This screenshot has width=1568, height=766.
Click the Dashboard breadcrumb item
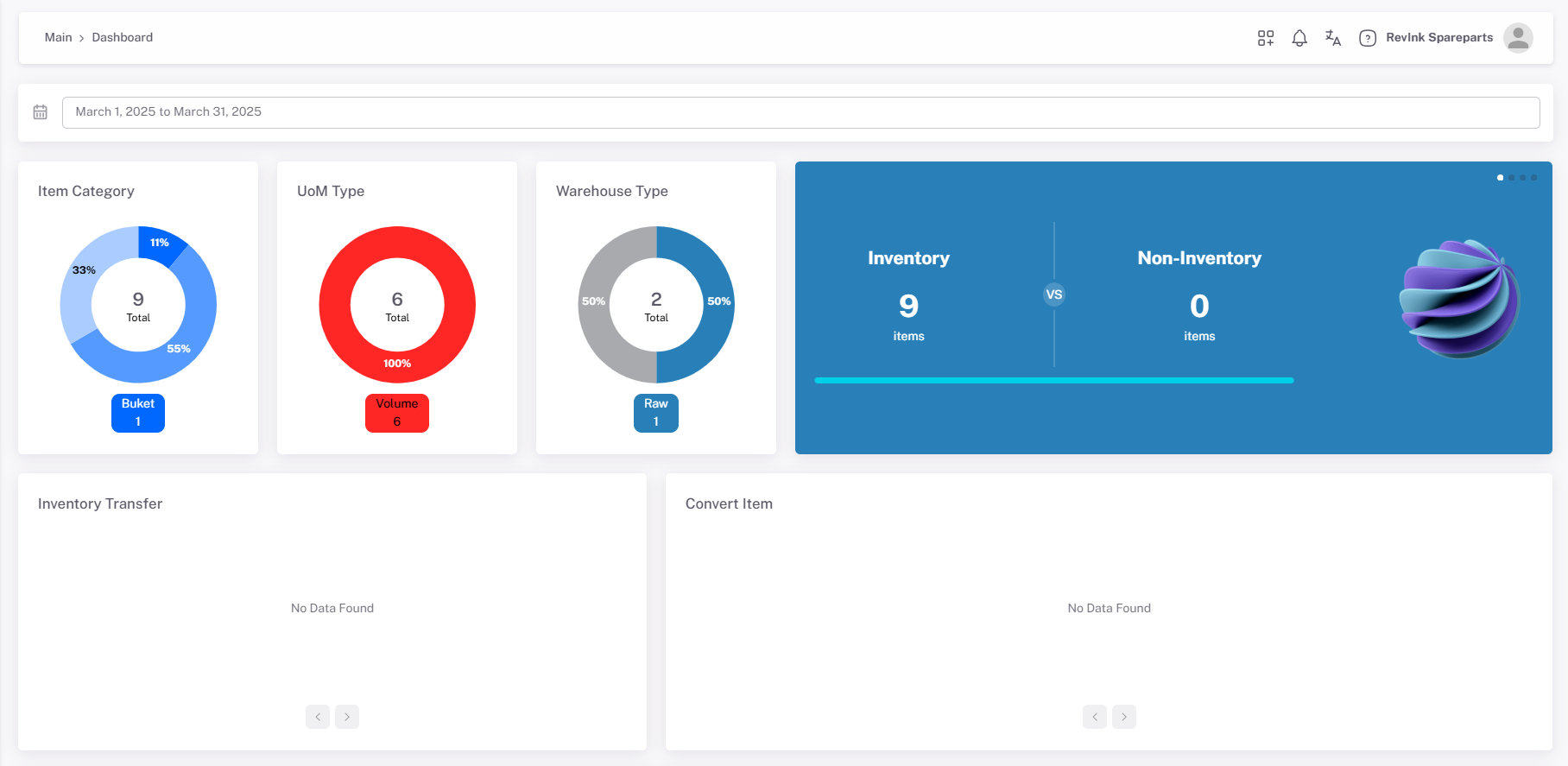(x=123, y=37)
